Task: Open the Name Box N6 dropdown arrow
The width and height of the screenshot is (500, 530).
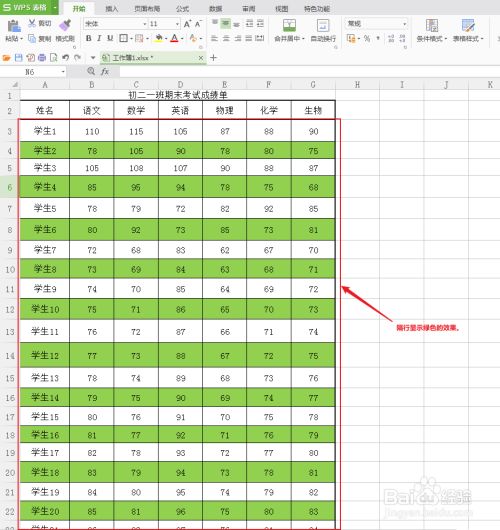Action: click(x=63, y=72)
